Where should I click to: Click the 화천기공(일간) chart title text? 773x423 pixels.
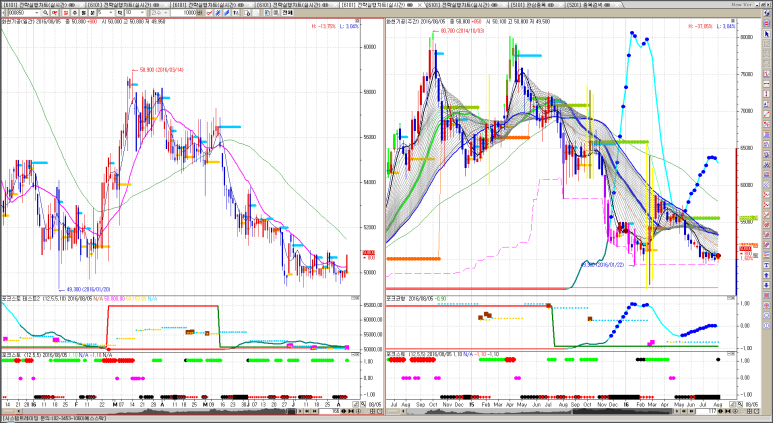18,22
